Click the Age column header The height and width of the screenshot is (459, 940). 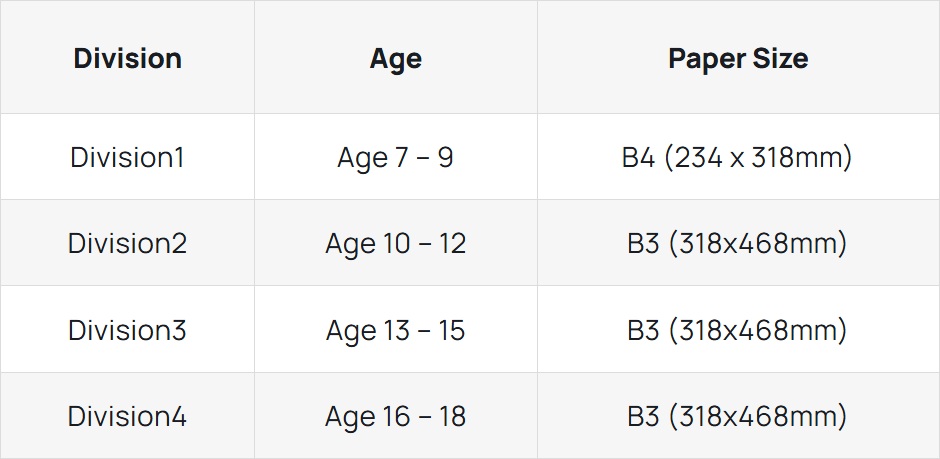[x=396, y=58]
